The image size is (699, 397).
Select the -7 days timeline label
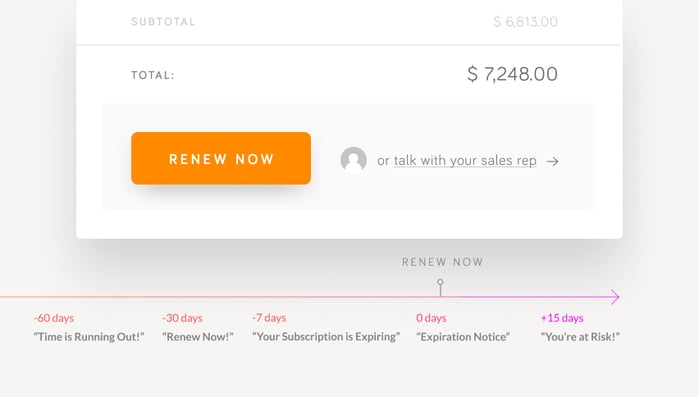pos(269,318)
